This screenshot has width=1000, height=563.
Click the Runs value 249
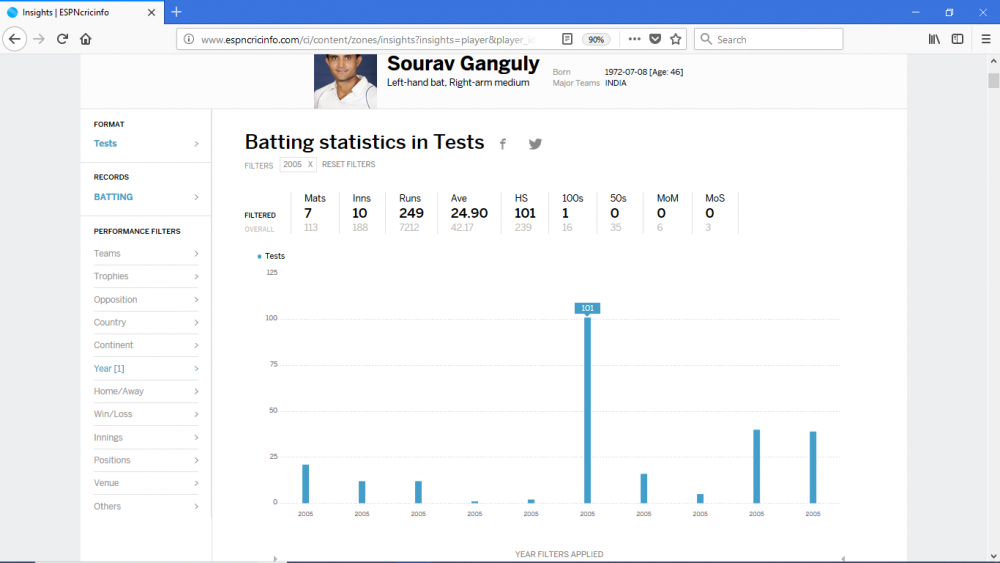coord(411,213)
